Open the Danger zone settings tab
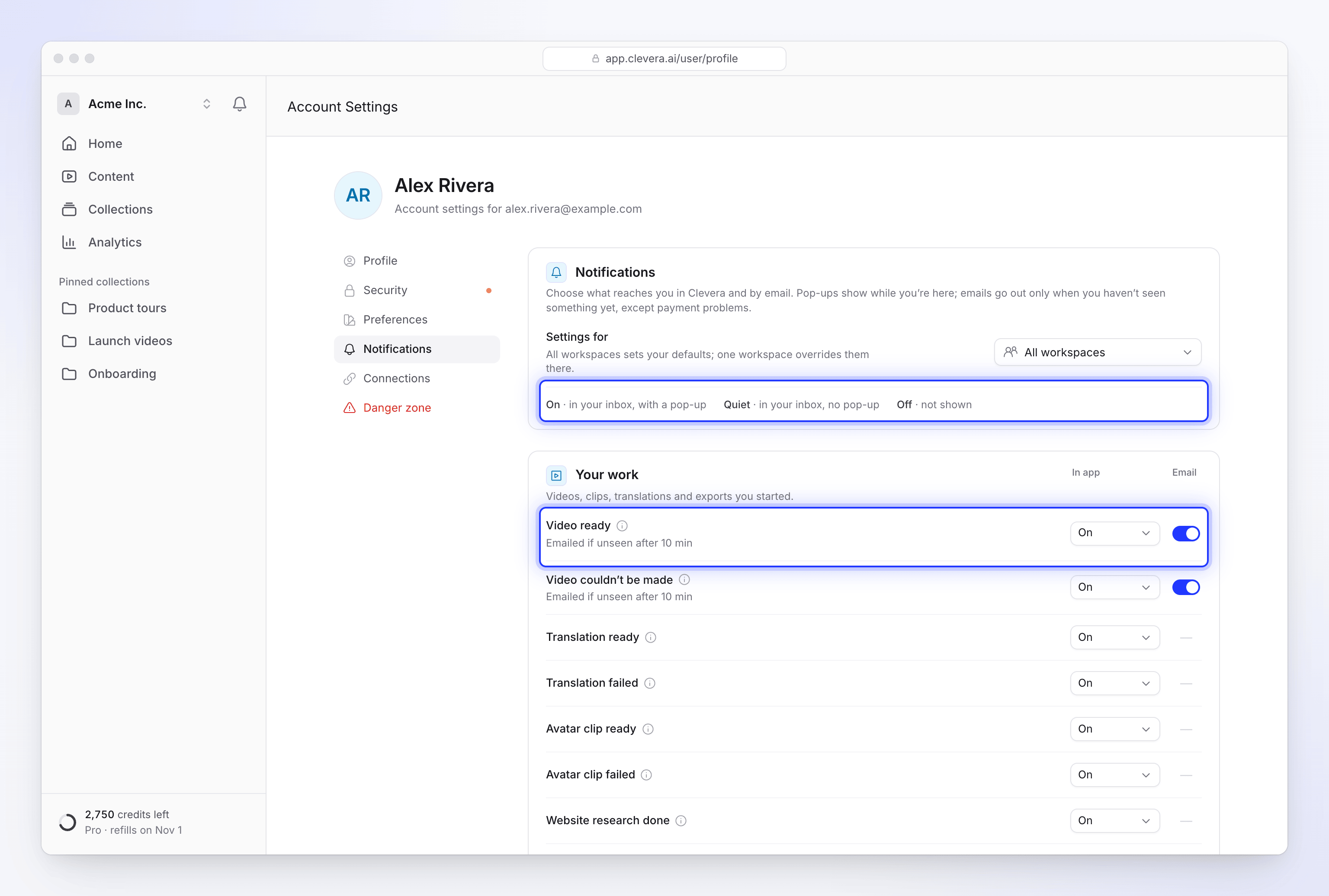 (x=417, y=408)
